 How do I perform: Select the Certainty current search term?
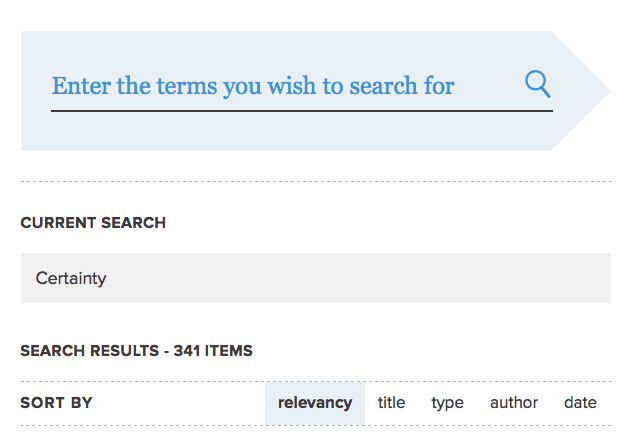71,278
